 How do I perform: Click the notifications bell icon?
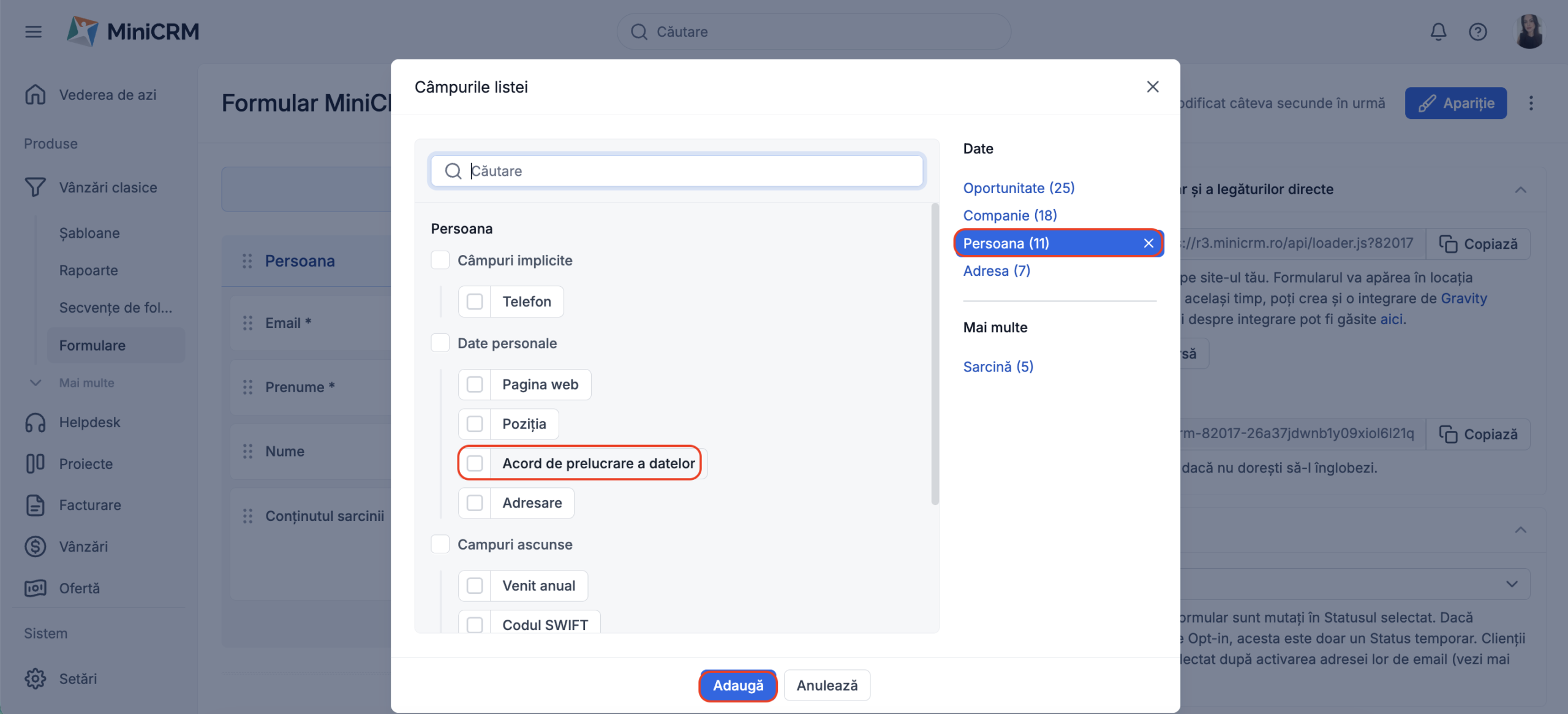coord(1438,31)
